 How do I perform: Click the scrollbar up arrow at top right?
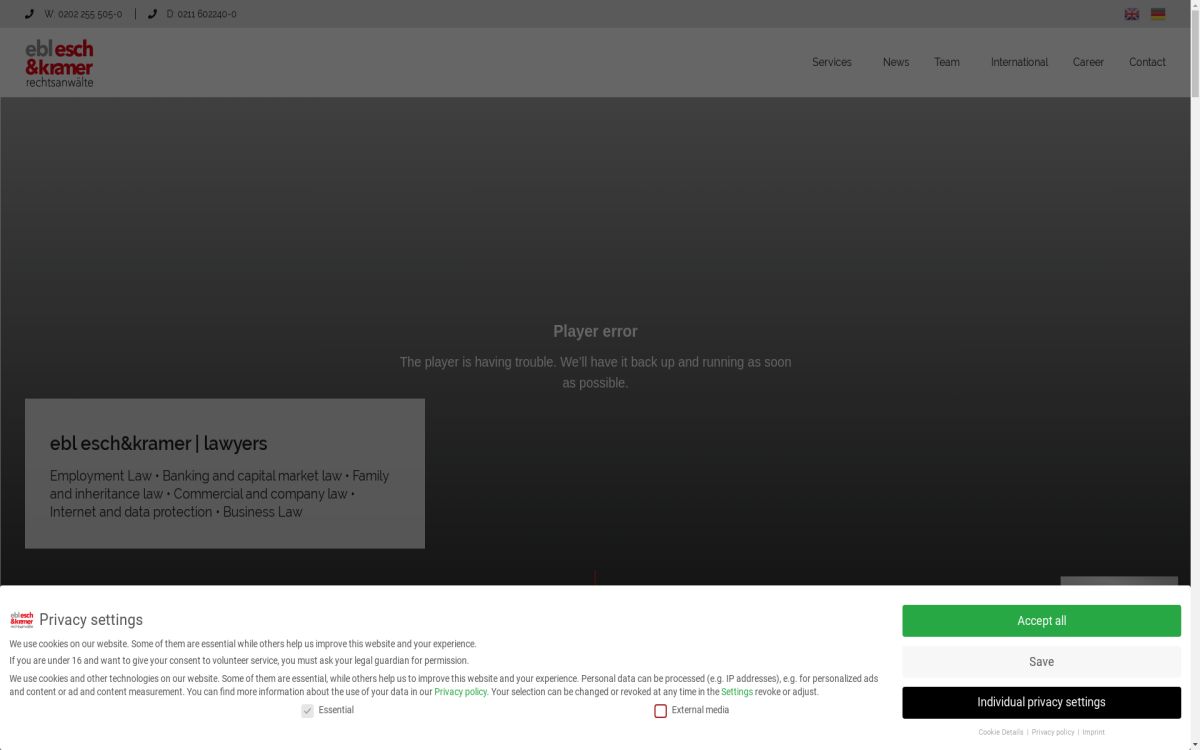[1194, 6]
